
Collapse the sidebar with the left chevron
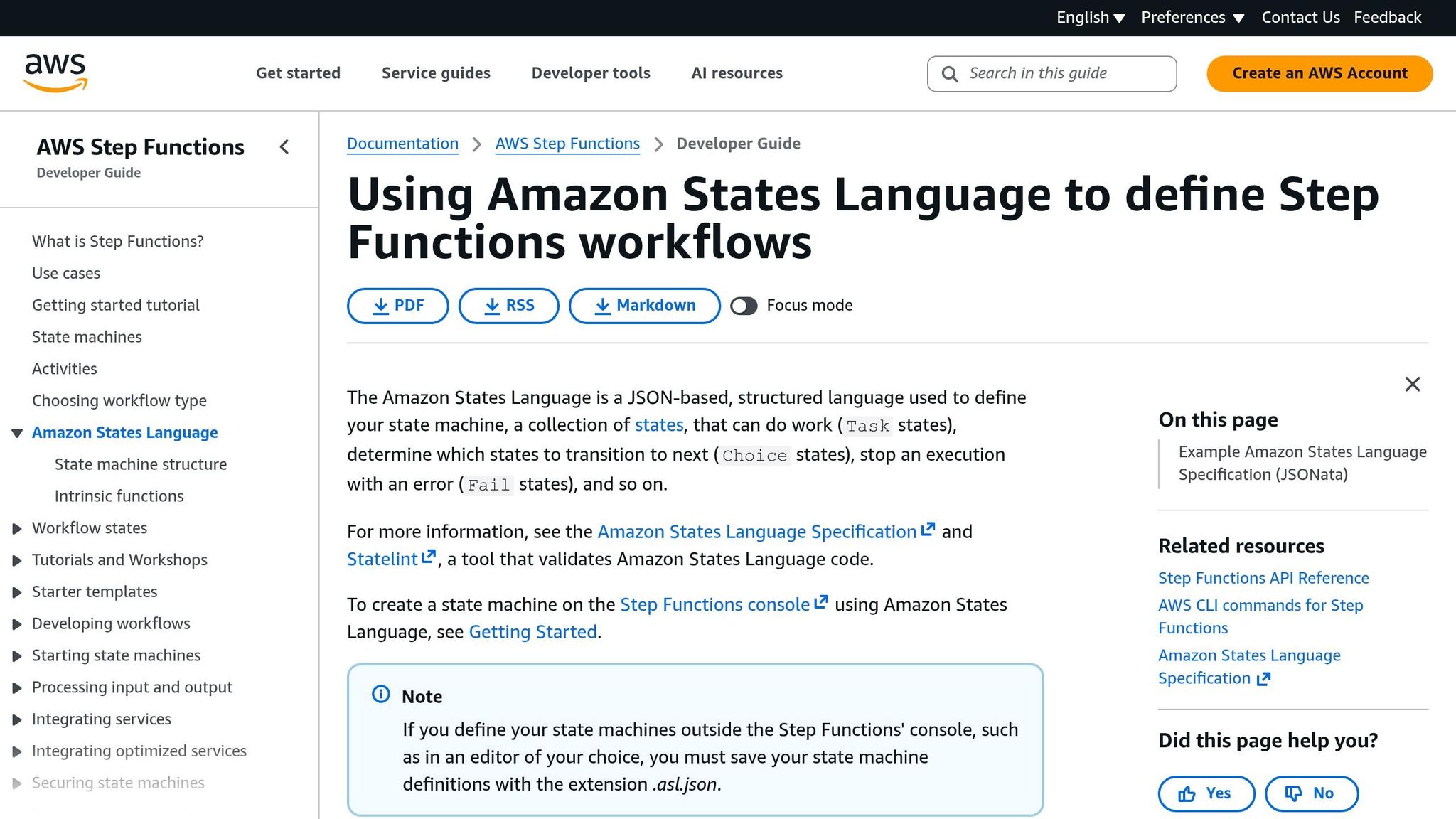(x=284, y=147)
